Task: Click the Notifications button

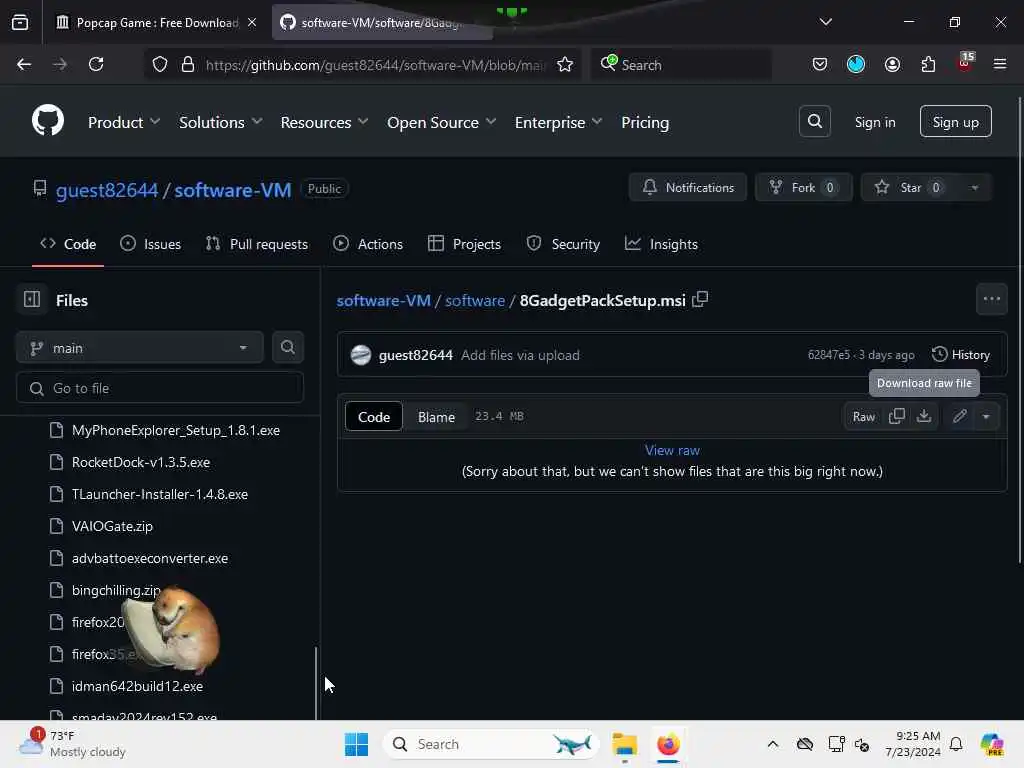Action: (688, 187)
